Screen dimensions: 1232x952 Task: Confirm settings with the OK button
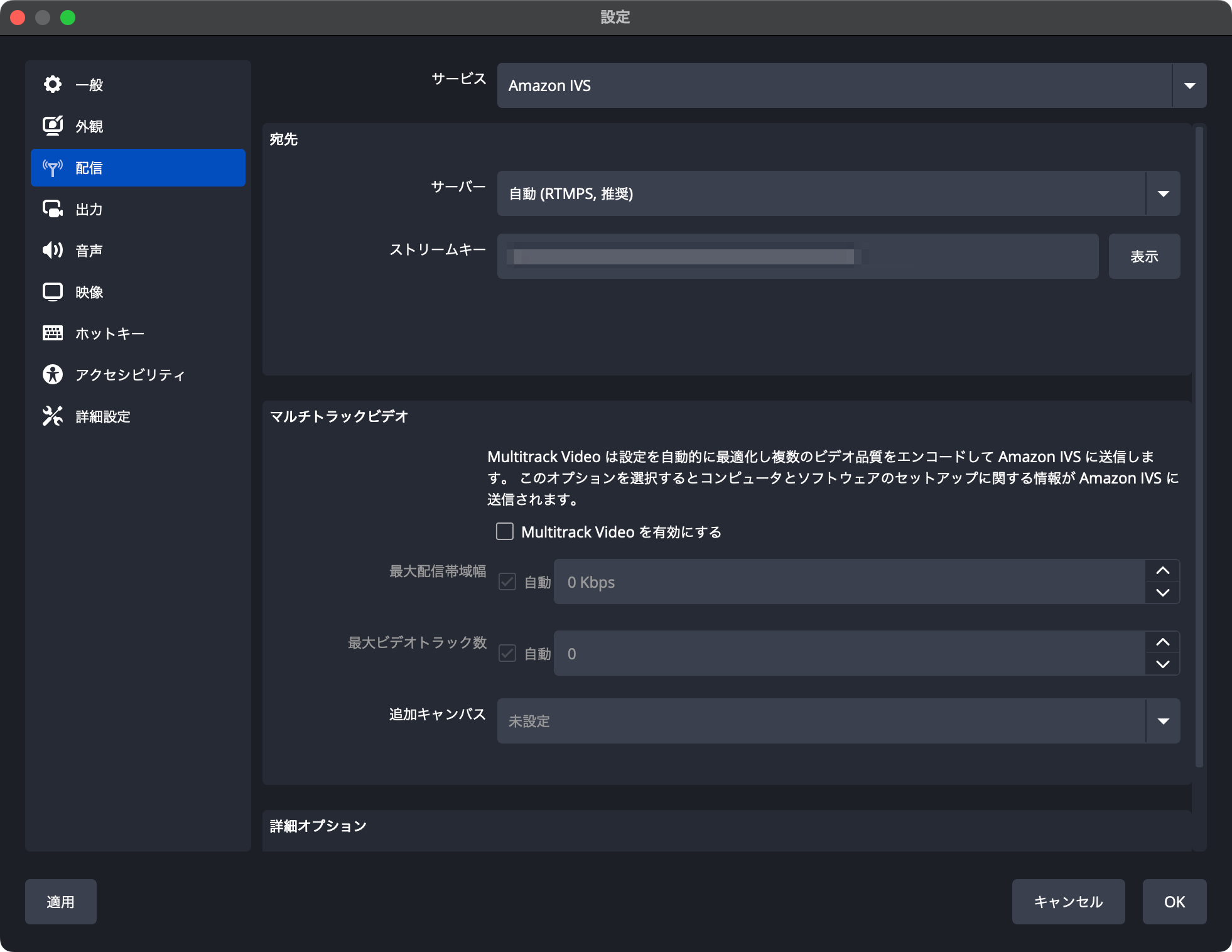coord(1174,902)
